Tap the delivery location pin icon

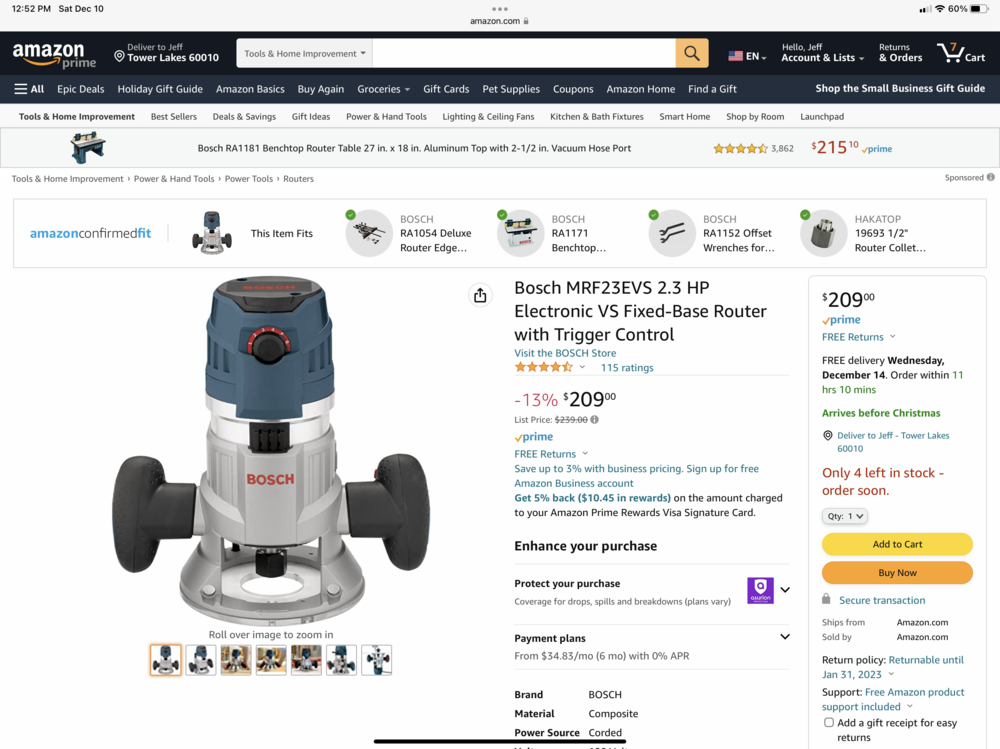119,56
